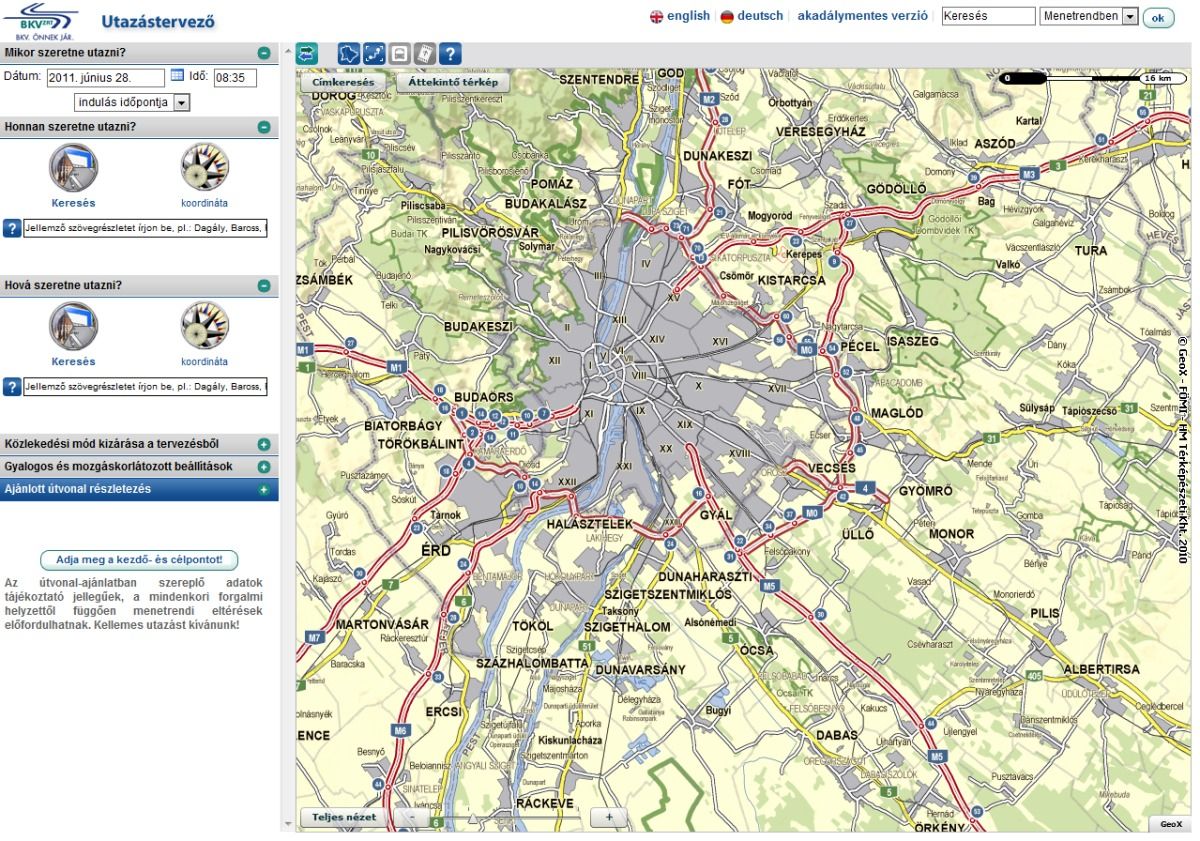Click SZÁZHALOMBATTA label on the map

(x=532, y=663)
